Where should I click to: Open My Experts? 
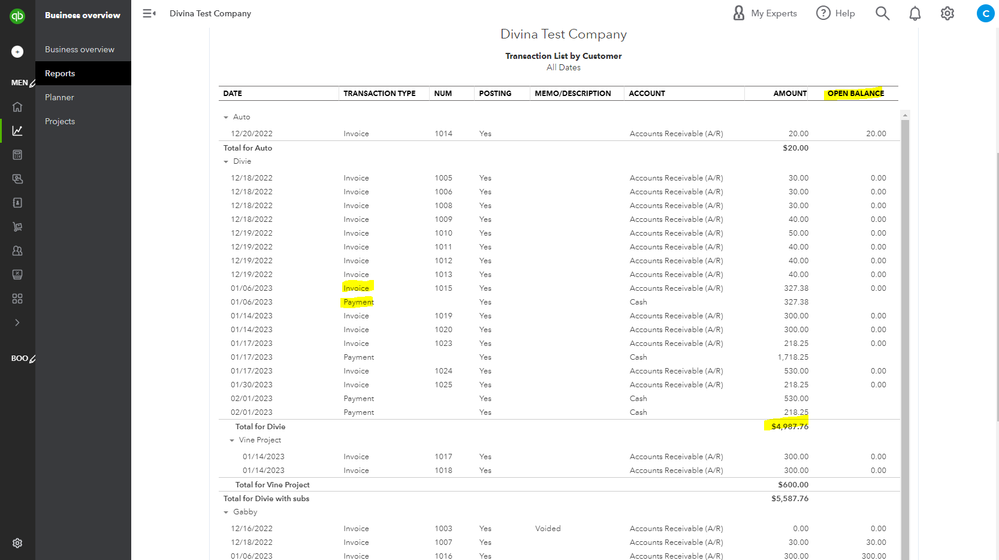coord(765,13)
